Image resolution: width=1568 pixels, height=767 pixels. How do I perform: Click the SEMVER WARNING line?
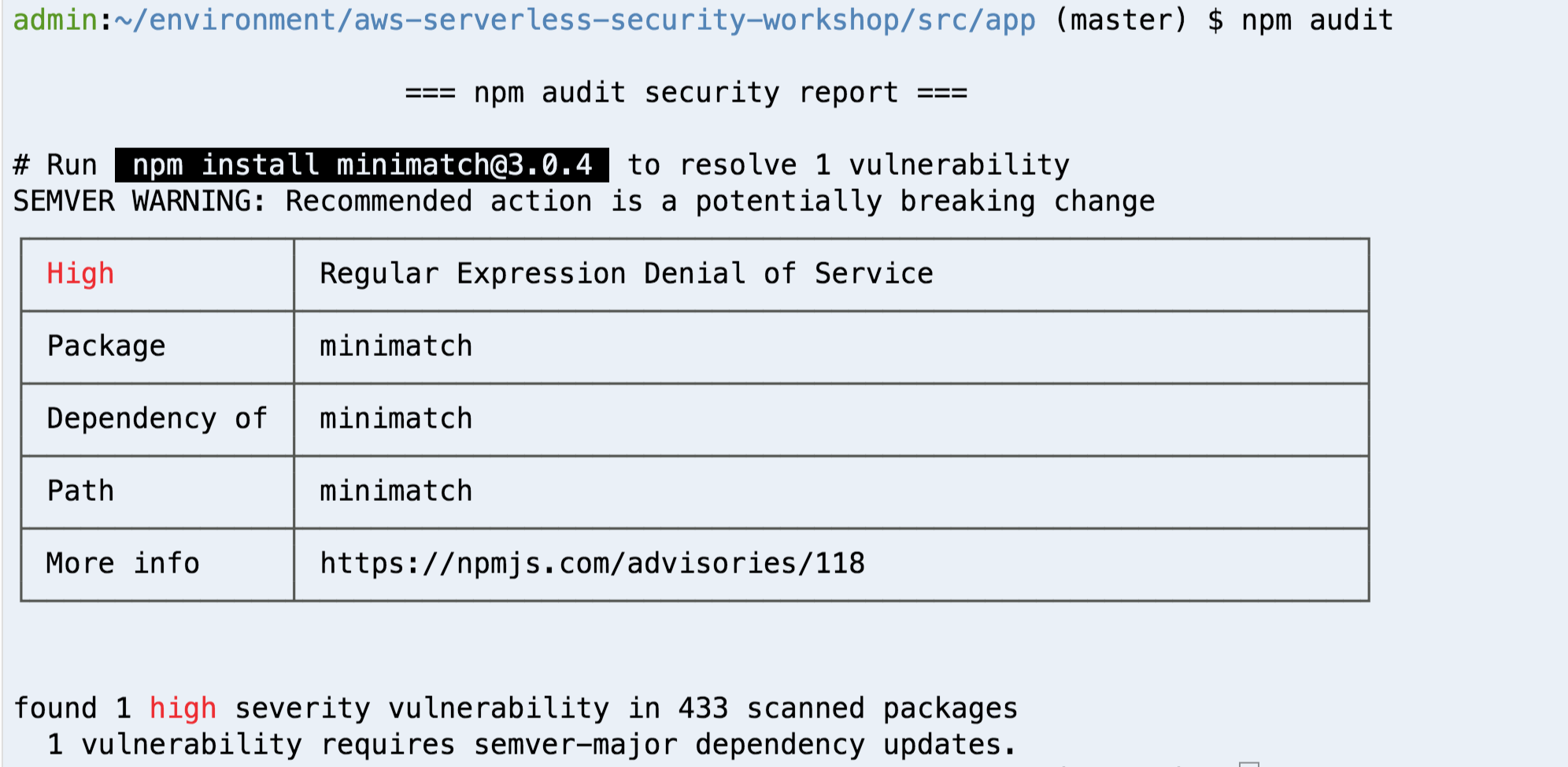pyautogui.click(x=584, y=202)
